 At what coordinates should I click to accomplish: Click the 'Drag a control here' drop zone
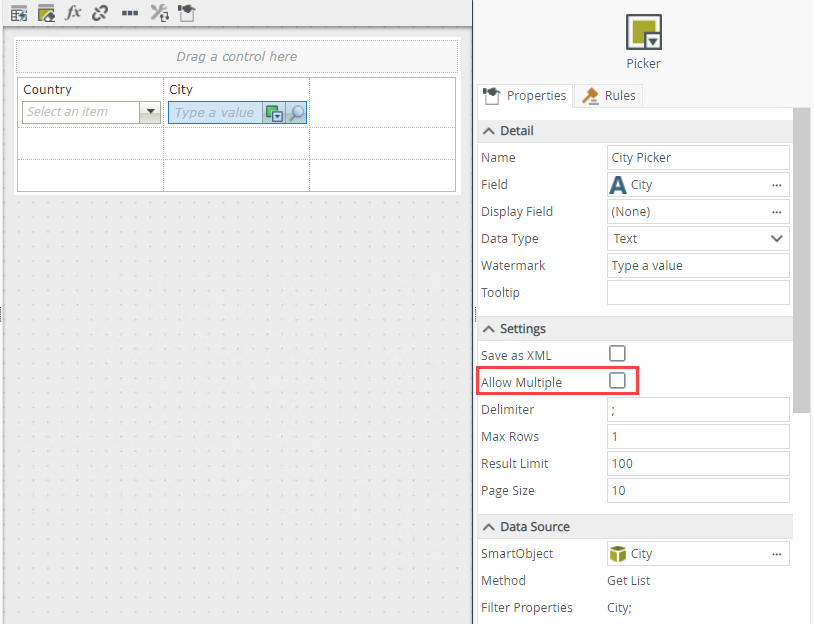(x=237, y=57)
